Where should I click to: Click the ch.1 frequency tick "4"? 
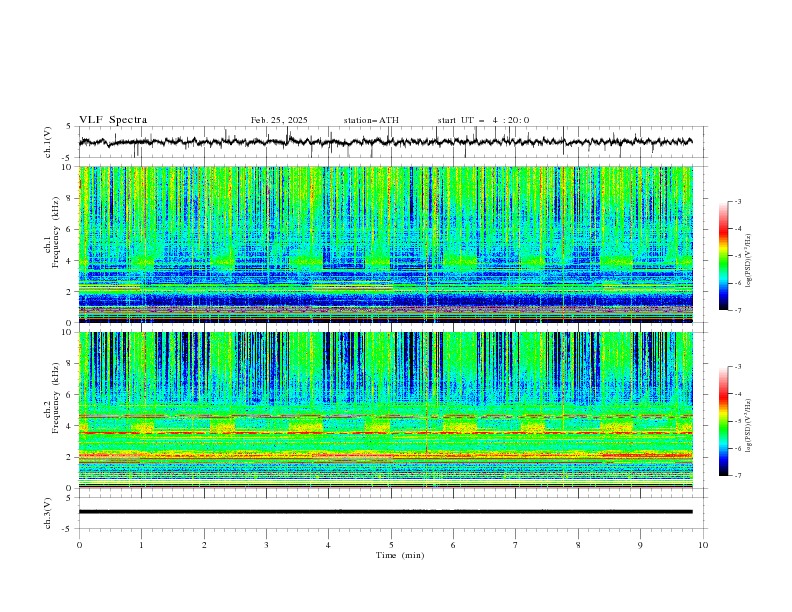70,261
